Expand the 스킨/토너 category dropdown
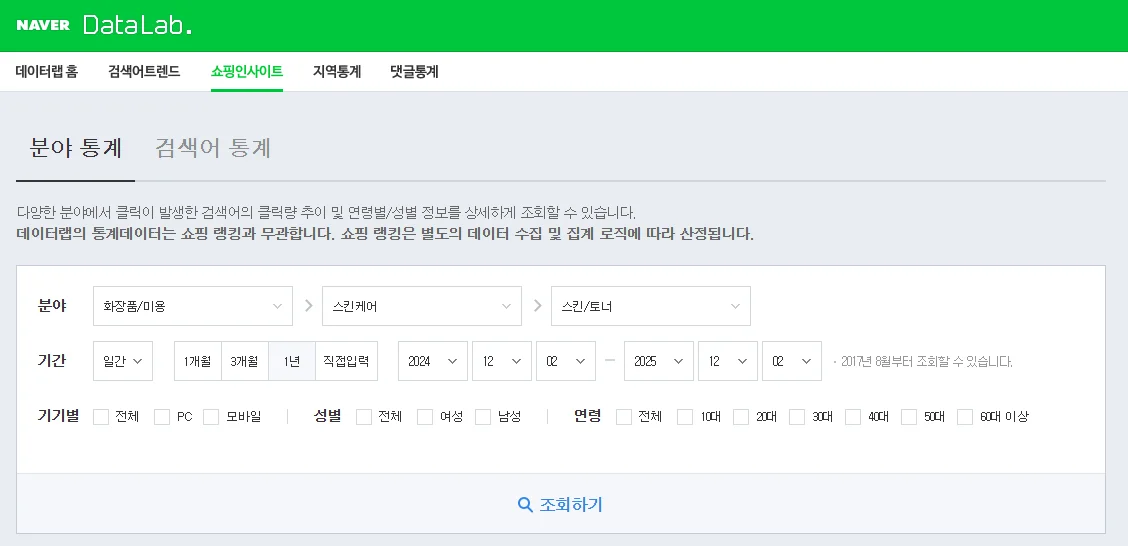 [x=650, y=306]
